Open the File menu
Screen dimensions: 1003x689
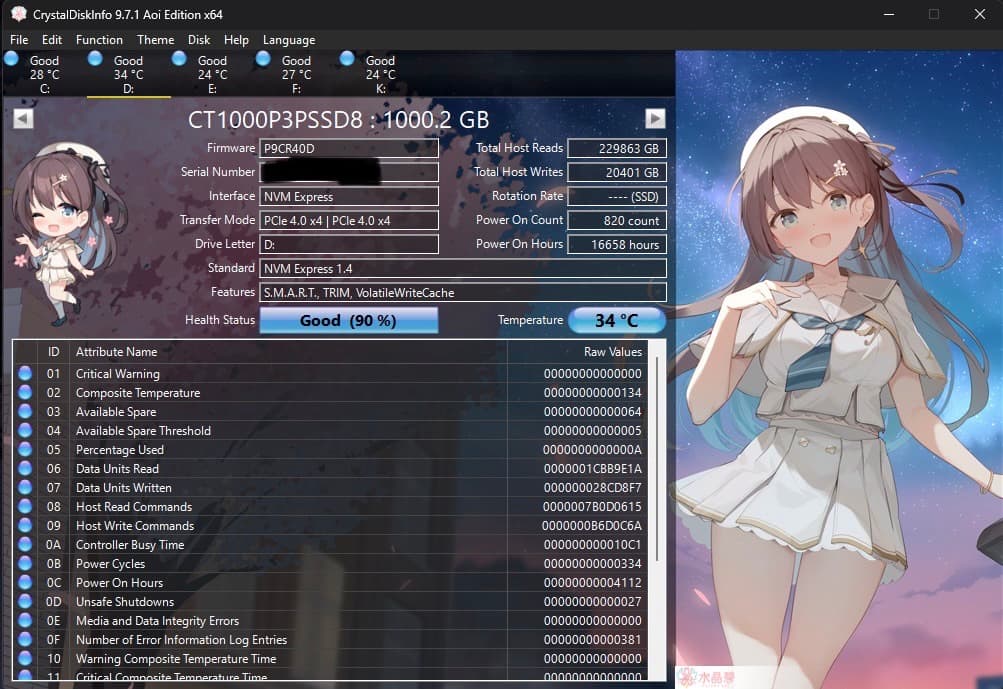(19, 40)
